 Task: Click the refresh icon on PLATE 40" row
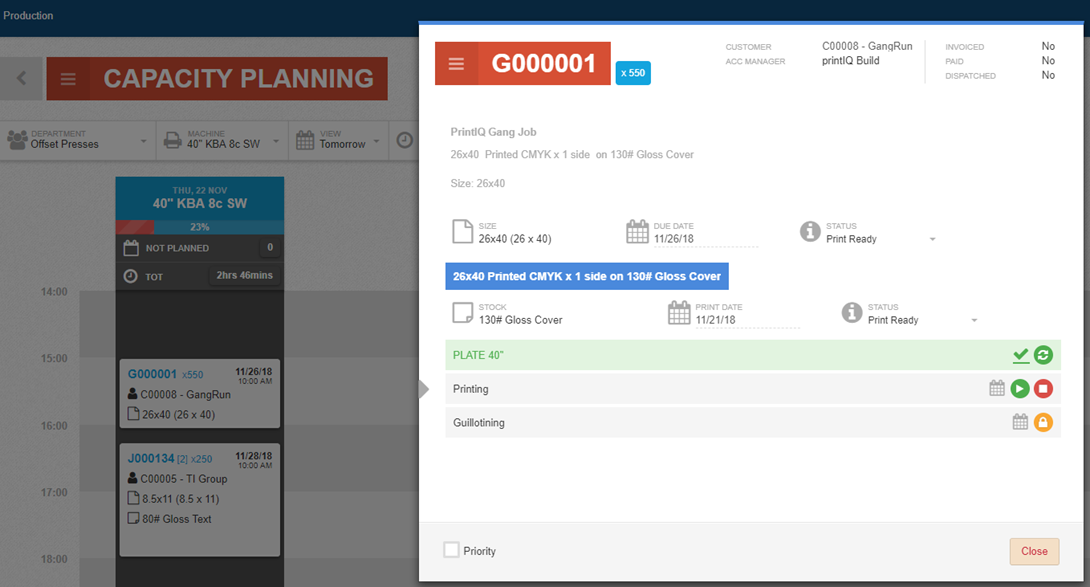pyautogui.click(x=1043, y=355)
